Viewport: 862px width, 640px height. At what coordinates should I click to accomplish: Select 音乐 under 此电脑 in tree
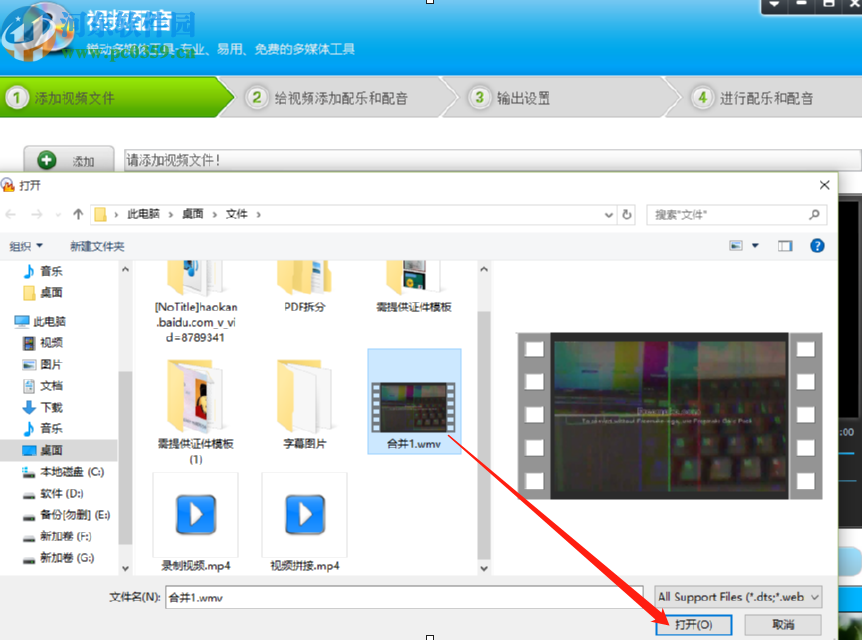pyautogui.click(x=43, y=429)
